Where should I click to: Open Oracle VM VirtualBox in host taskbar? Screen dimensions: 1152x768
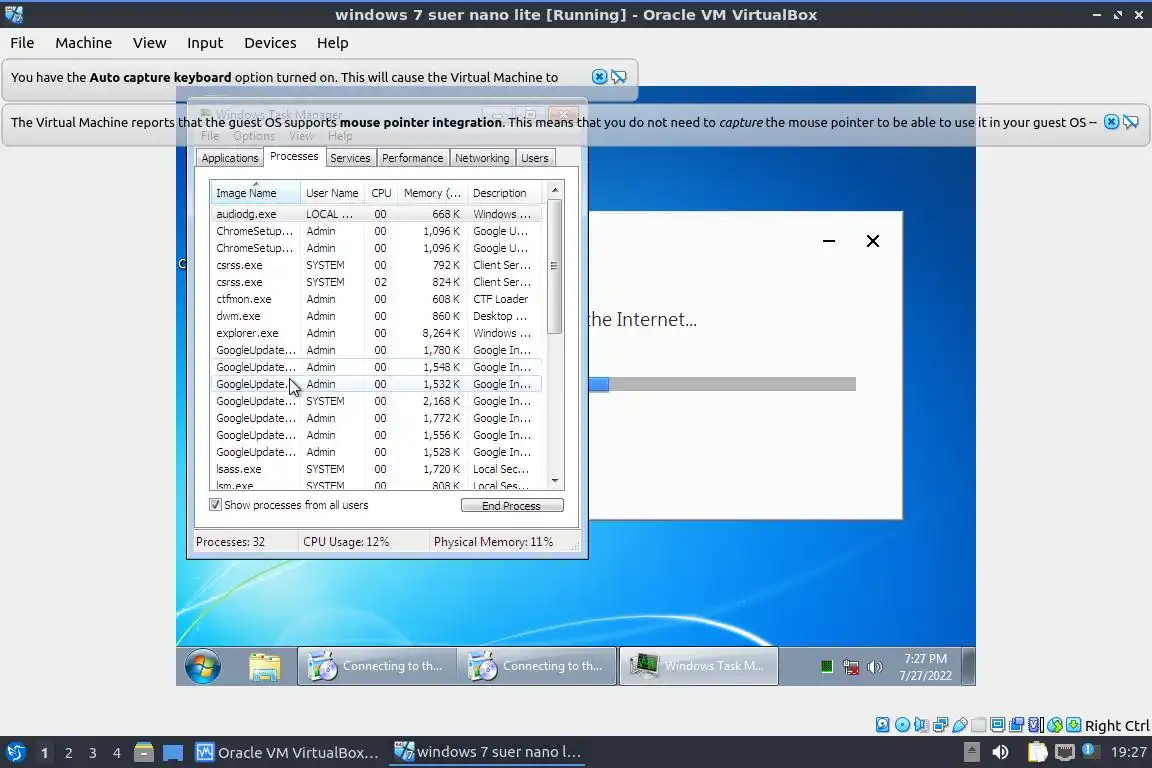tap(287, 753)
